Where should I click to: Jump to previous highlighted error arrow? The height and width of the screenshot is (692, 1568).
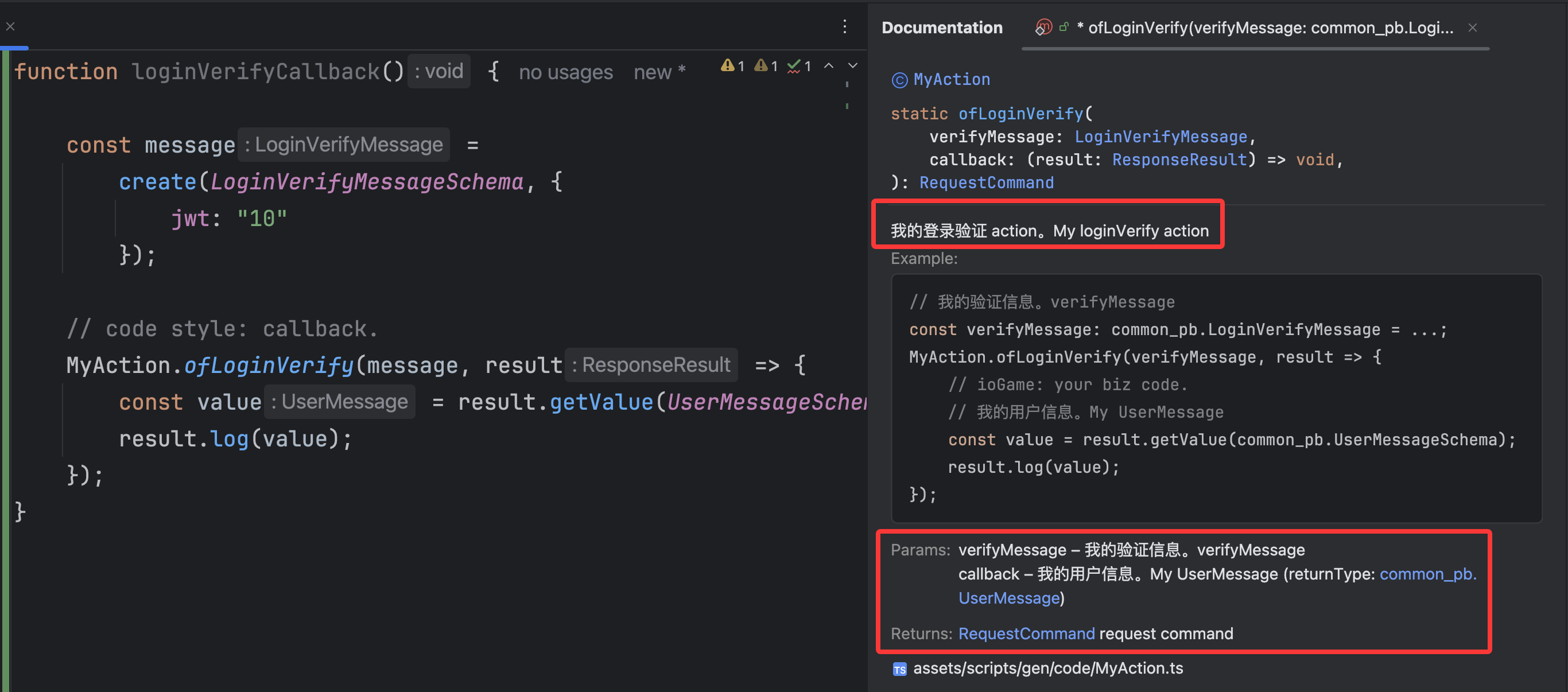point(828,66)
